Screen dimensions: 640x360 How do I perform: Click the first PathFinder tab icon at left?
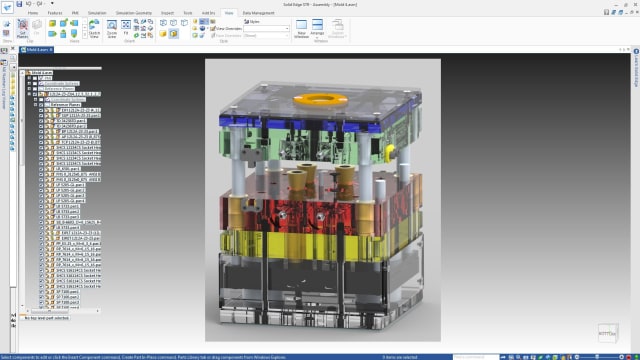(x=4, y=51)
